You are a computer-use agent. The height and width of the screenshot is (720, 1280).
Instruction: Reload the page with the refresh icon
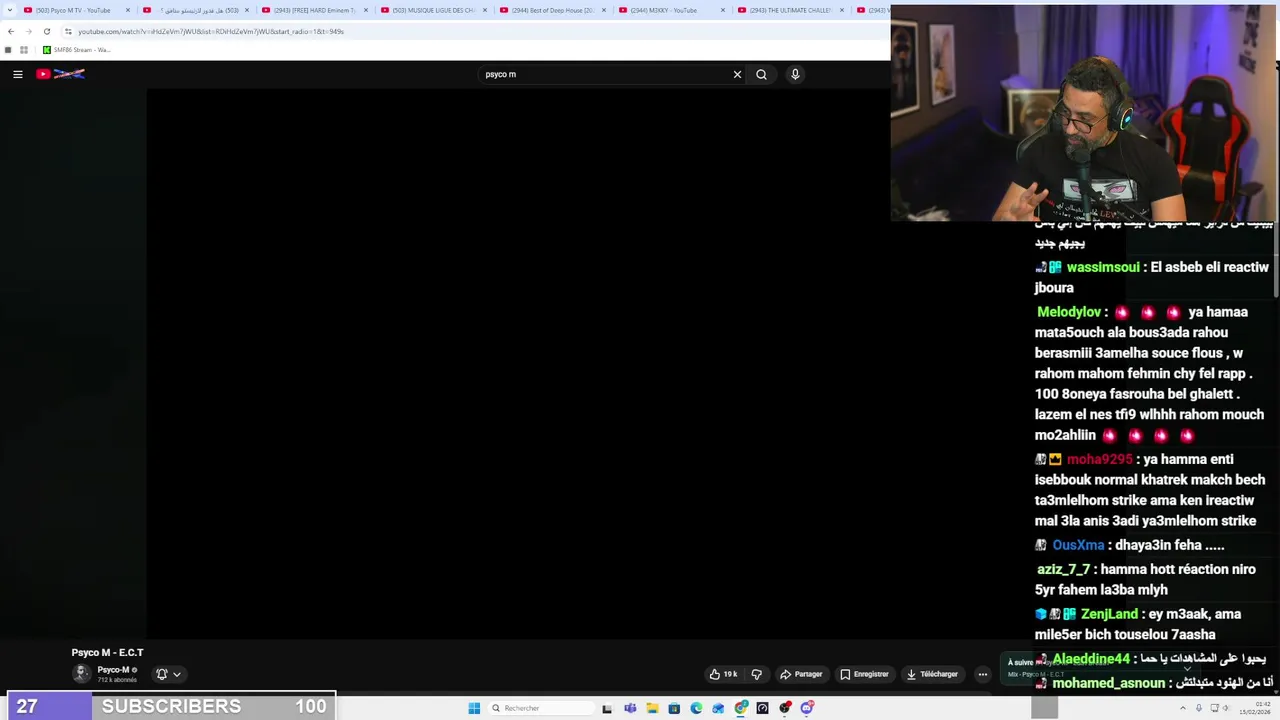click(46, 31)
